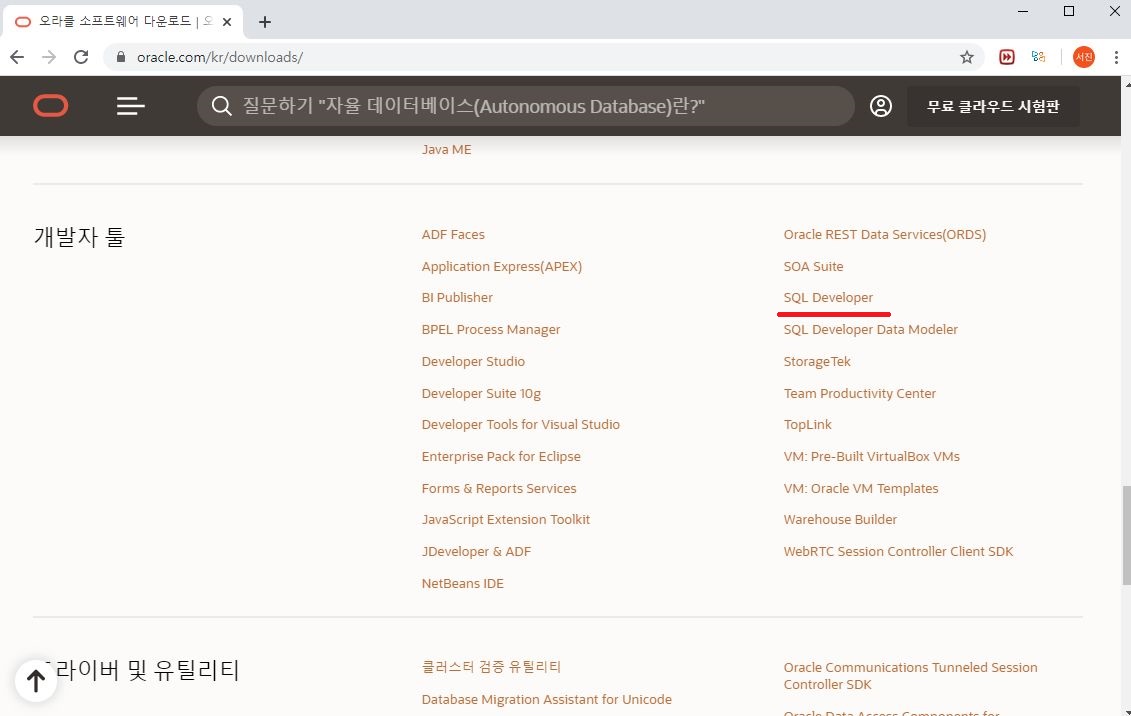Open Developer Suite 10g link

point(481,393)
